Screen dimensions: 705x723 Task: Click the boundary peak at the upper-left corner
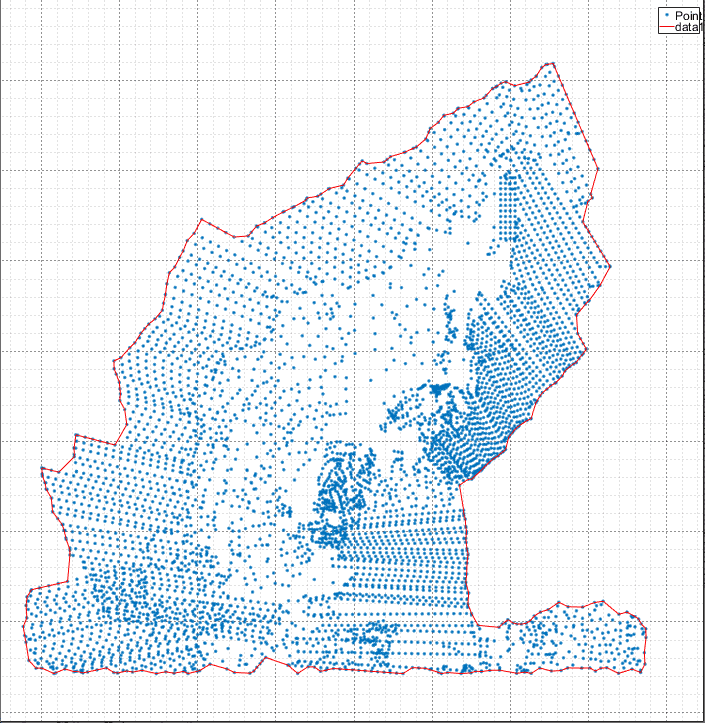(202, 219)
